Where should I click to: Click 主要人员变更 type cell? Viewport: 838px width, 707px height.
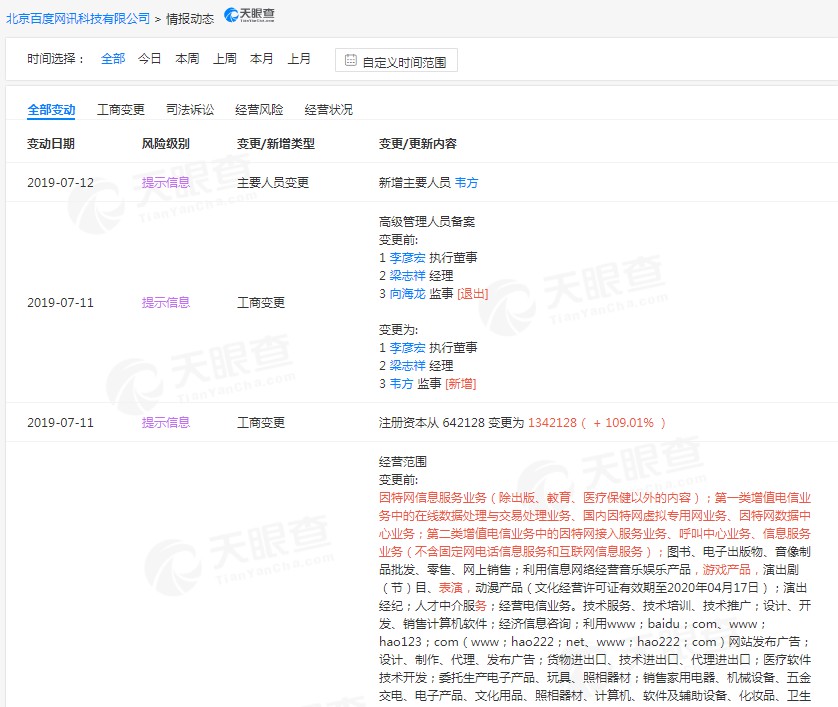(x=273, y=183)
